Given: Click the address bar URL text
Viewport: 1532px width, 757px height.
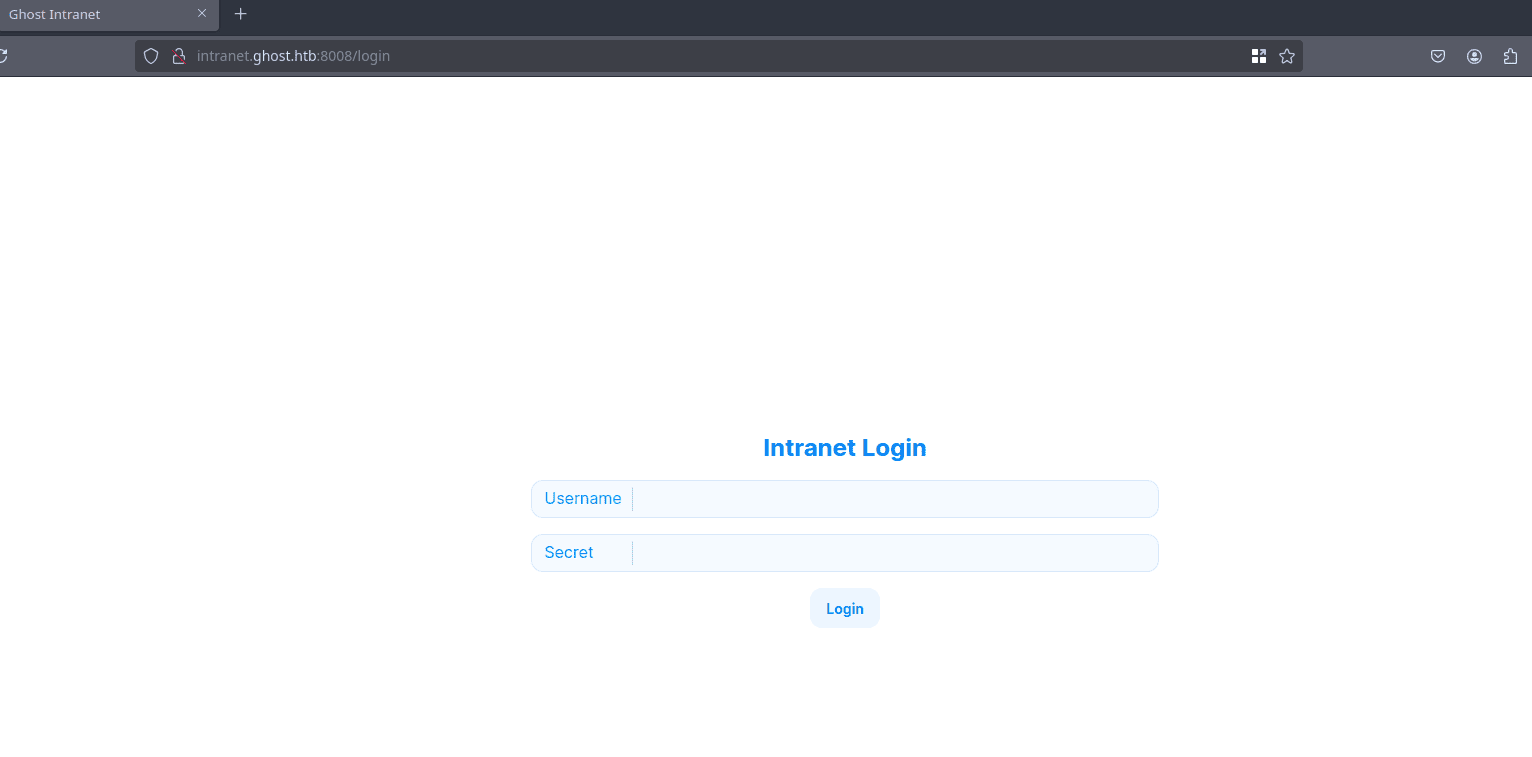Looking at the screenshot, I should pyautogui.click(x=293, y=55).
